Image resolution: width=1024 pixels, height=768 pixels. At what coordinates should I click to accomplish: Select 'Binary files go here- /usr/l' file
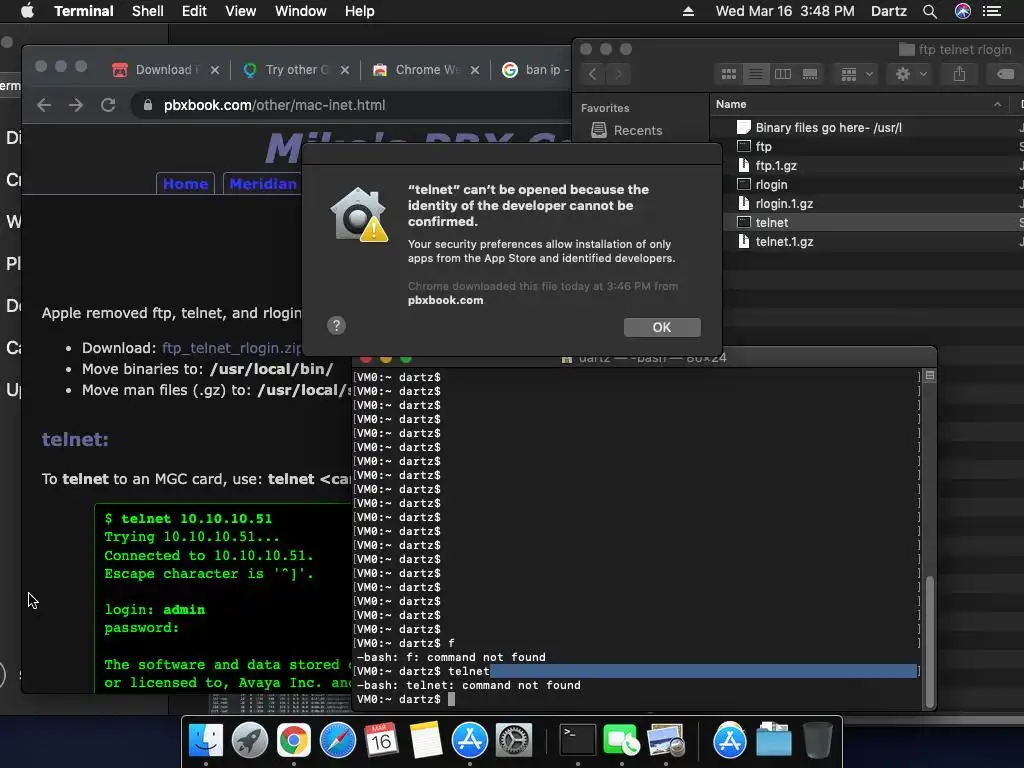coord(828,127)
